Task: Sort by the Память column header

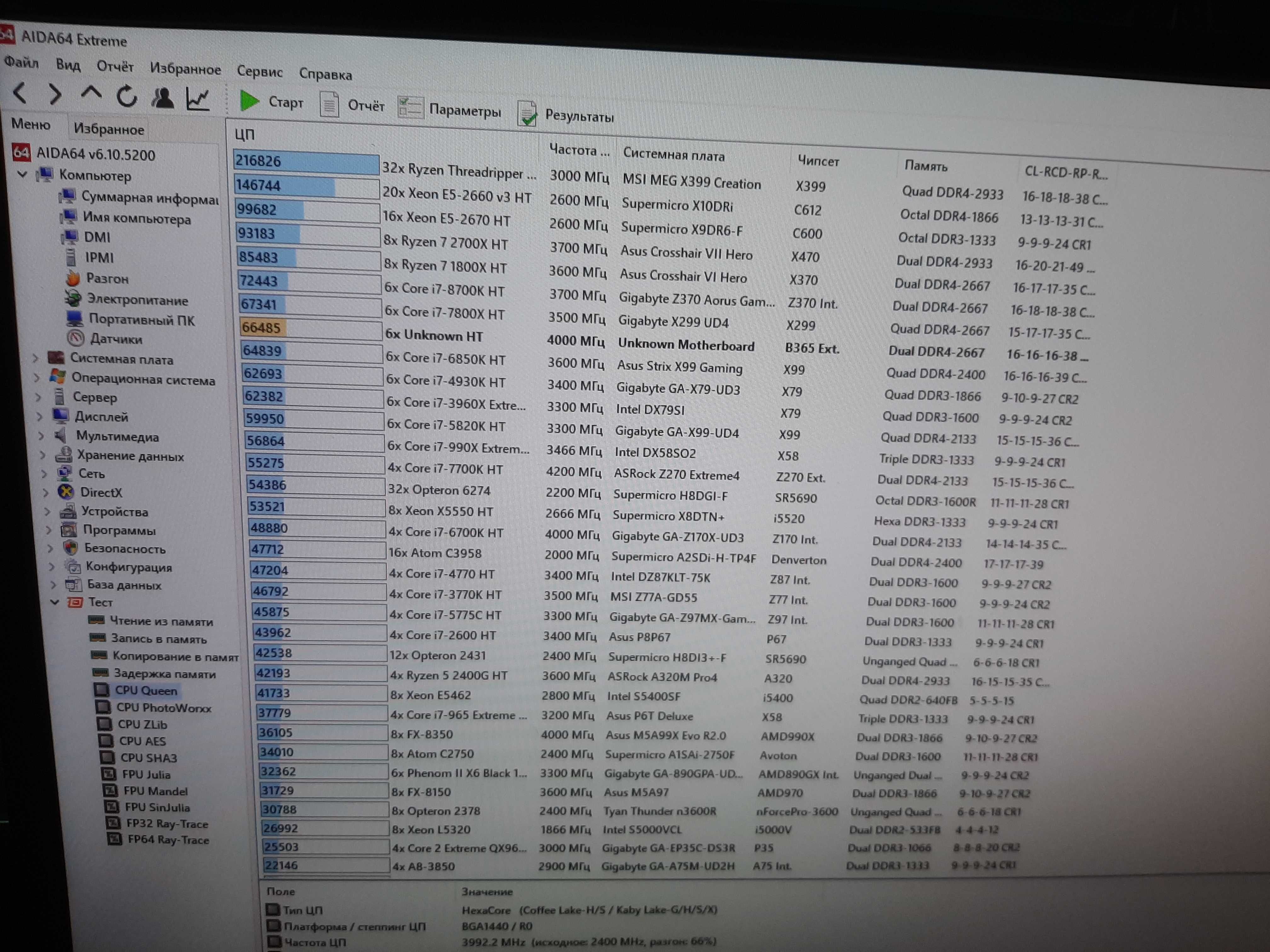Action: coord(925,166)
